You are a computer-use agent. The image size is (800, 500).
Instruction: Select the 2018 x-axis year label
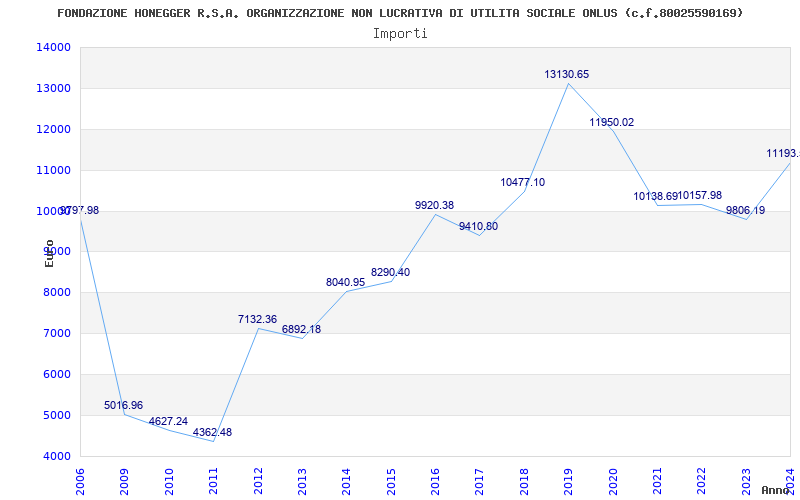524,481
